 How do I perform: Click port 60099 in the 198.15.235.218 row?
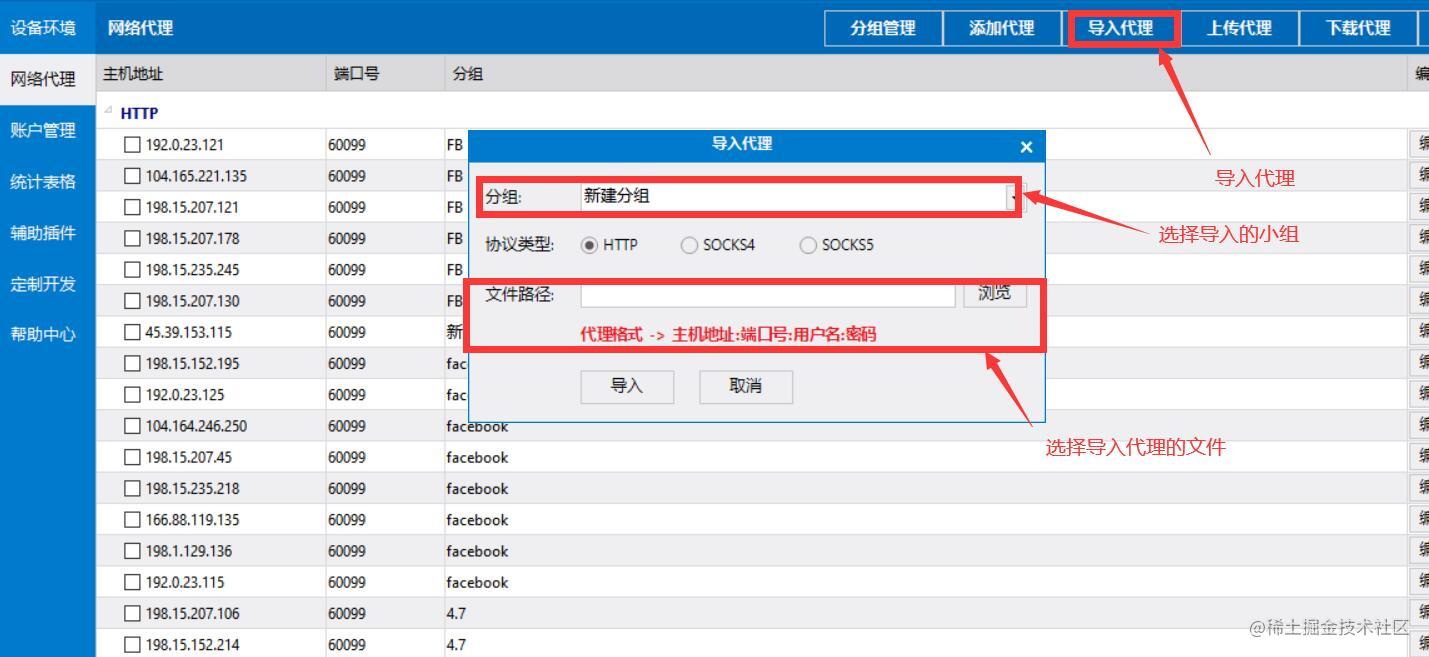click(x=347, y=489)
